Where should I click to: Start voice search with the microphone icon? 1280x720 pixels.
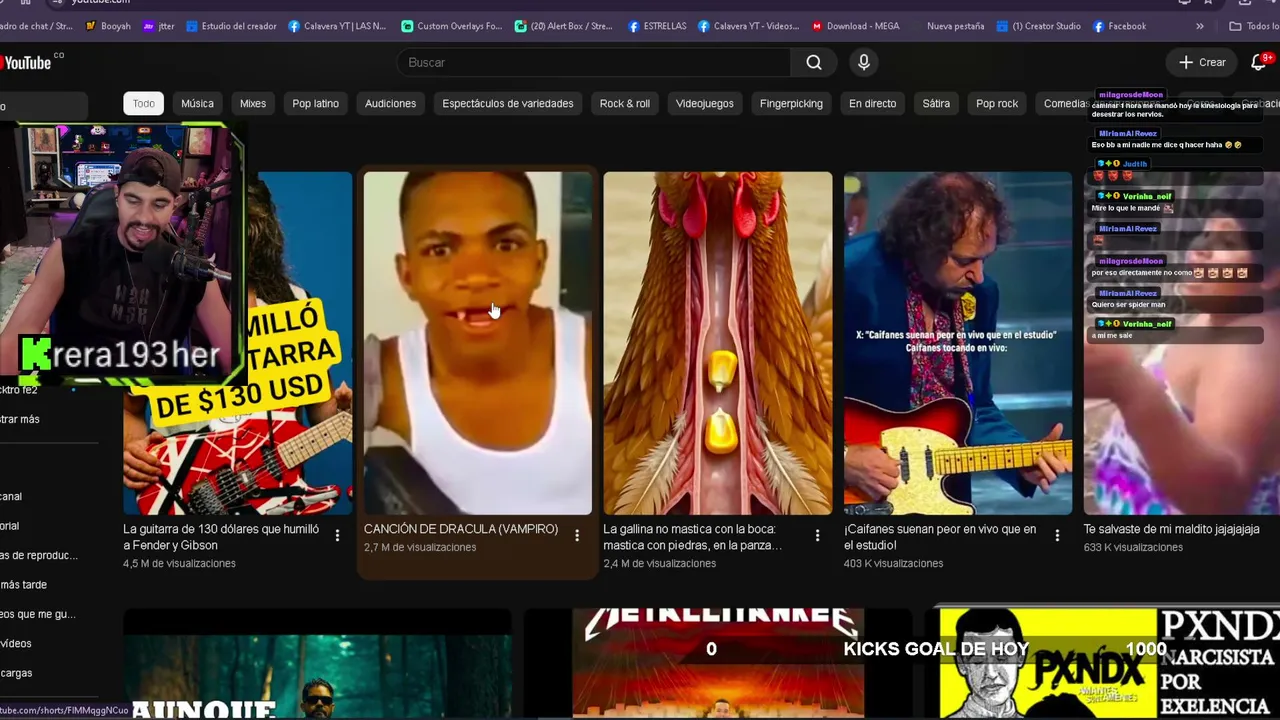864,62
